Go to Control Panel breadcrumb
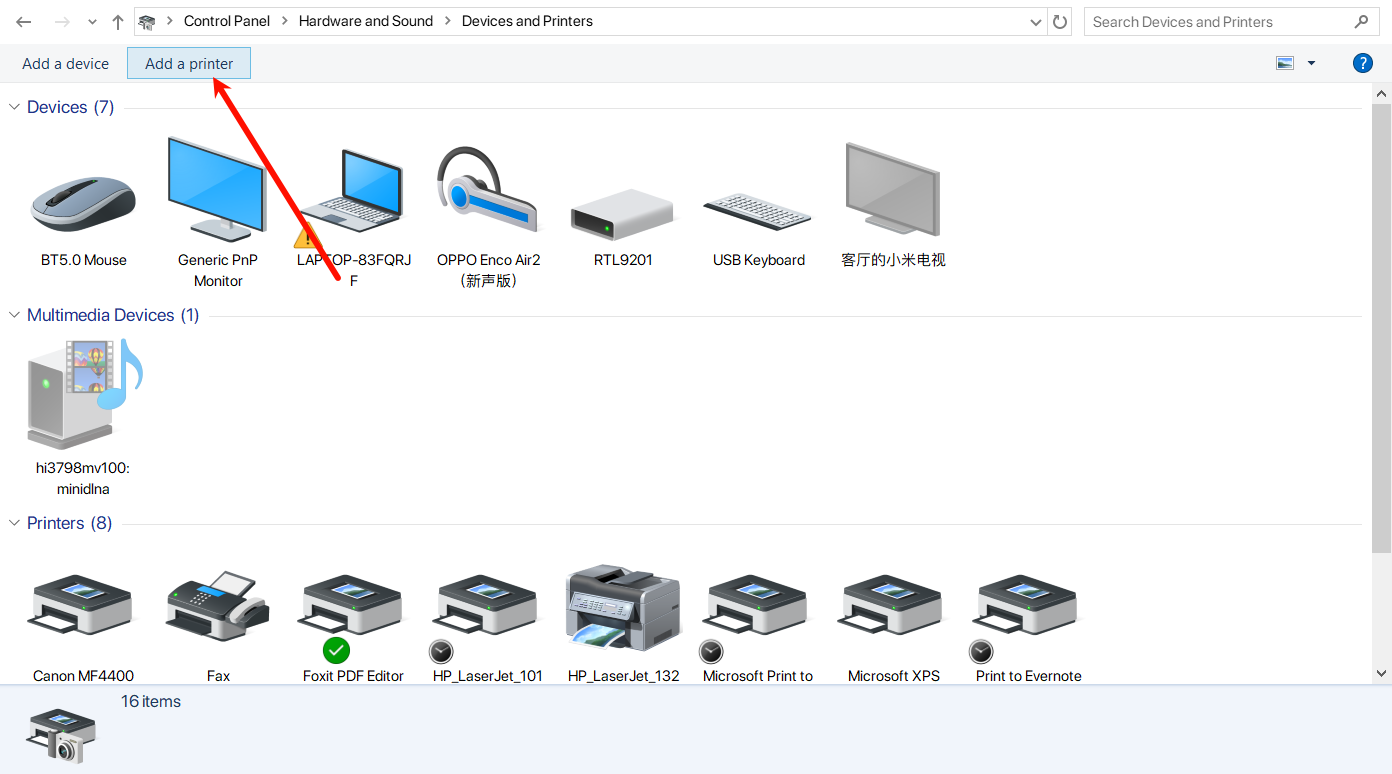 pos(226,21)
